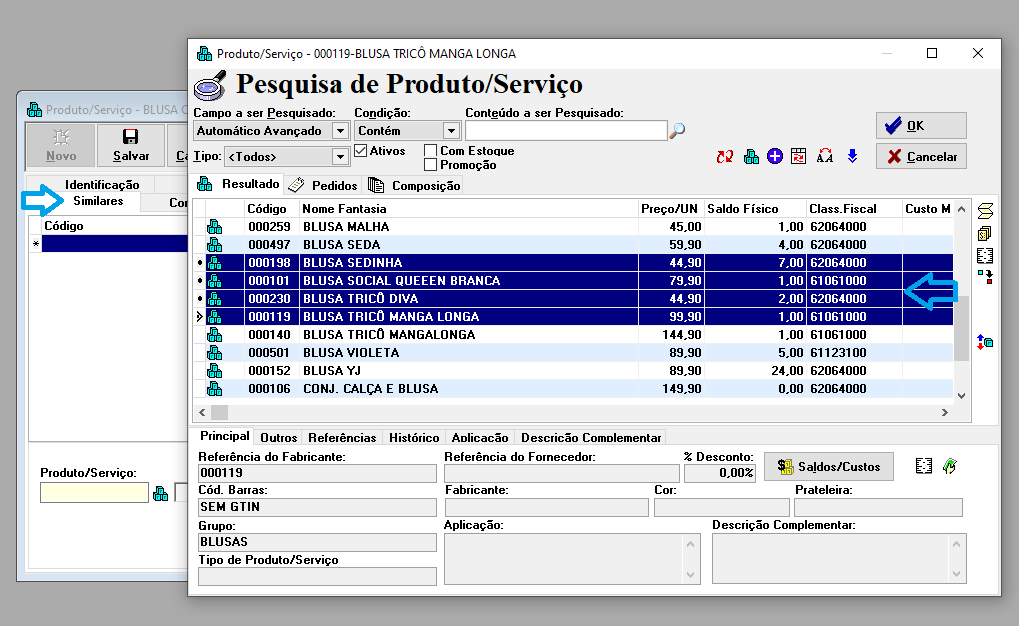Expand the Condição dropdown

[451, 131]
